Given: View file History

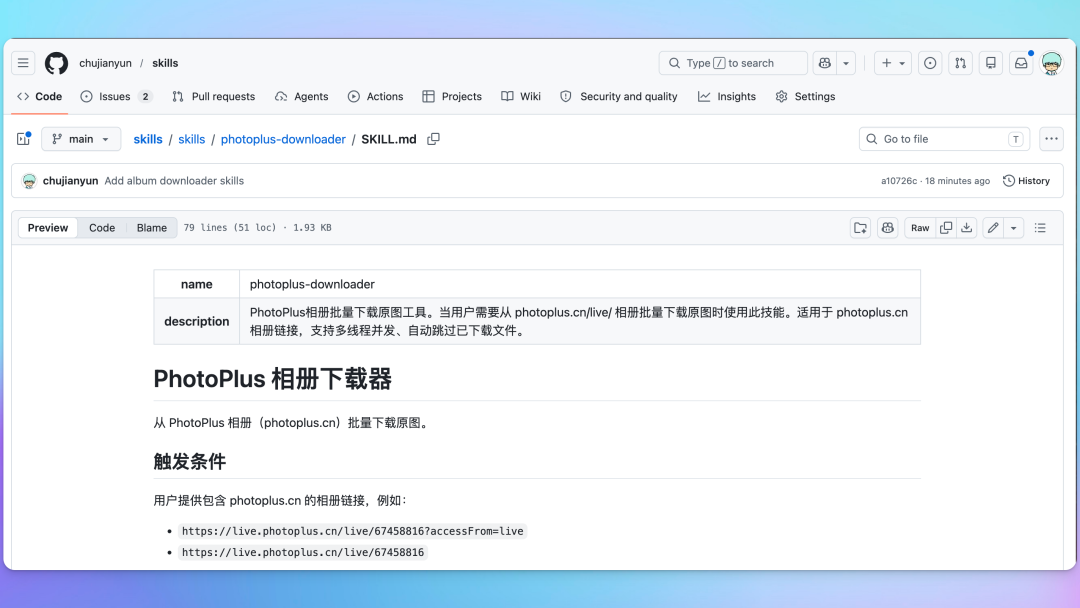Looking at the screenshot, I should coord(1026,181).
